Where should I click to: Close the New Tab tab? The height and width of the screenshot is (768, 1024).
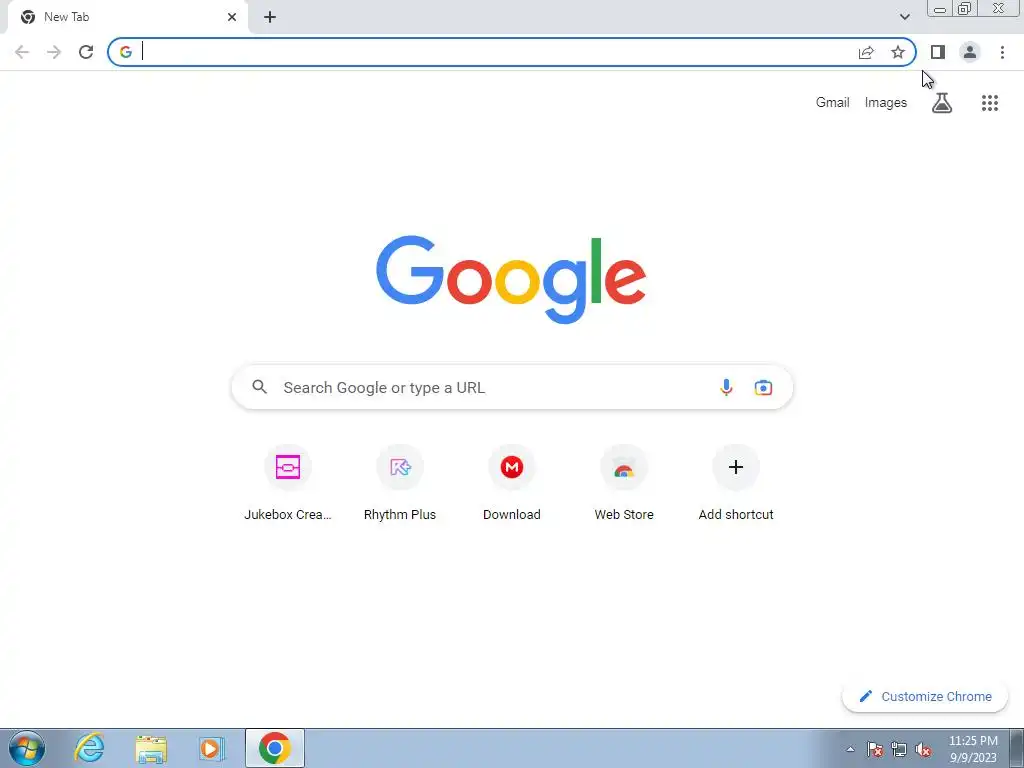pos(232,17)
